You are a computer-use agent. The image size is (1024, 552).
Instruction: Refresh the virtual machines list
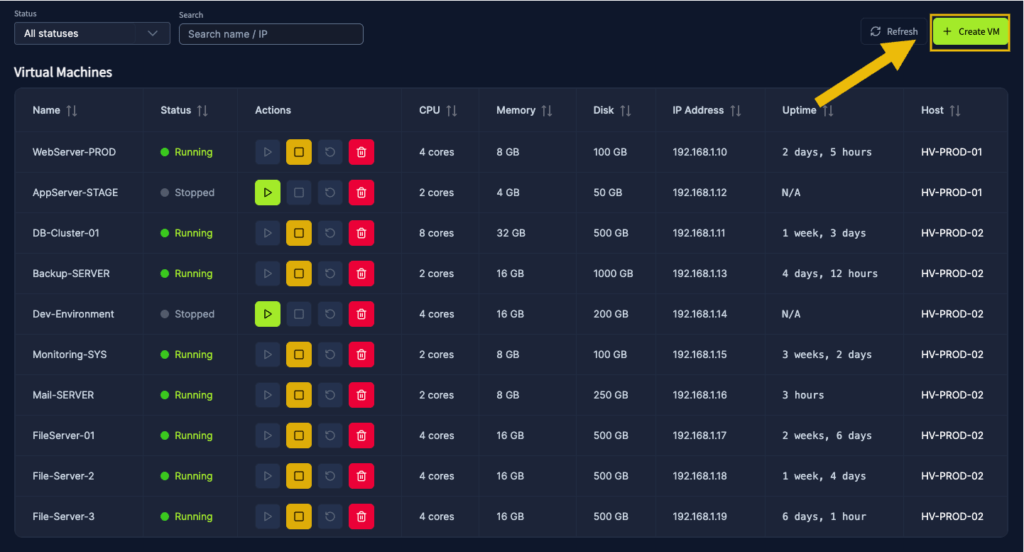tap(893, 32)
